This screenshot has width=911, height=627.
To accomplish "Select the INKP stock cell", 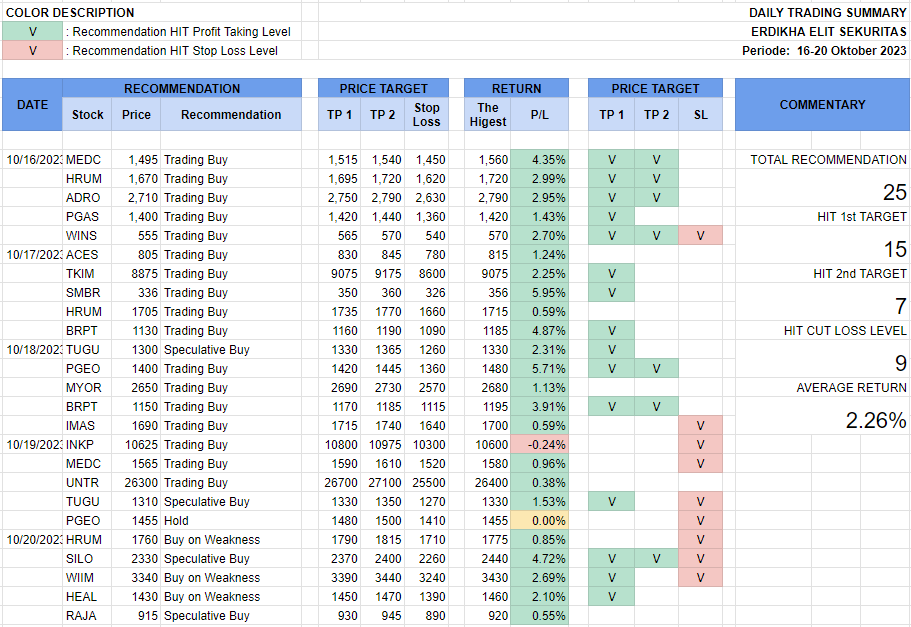I will tap(83, 445).
